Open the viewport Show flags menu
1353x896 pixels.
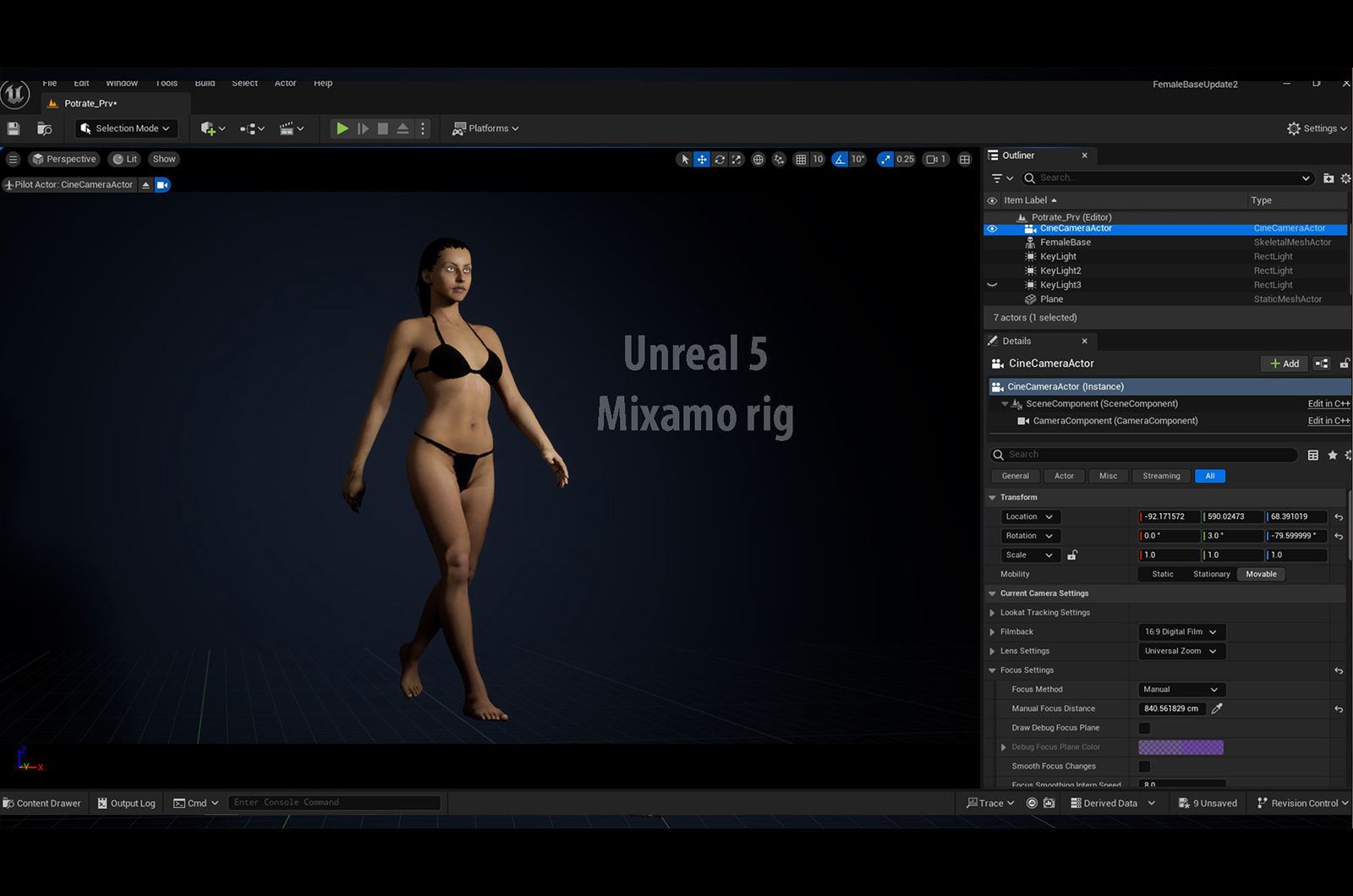tap(164, 159)
